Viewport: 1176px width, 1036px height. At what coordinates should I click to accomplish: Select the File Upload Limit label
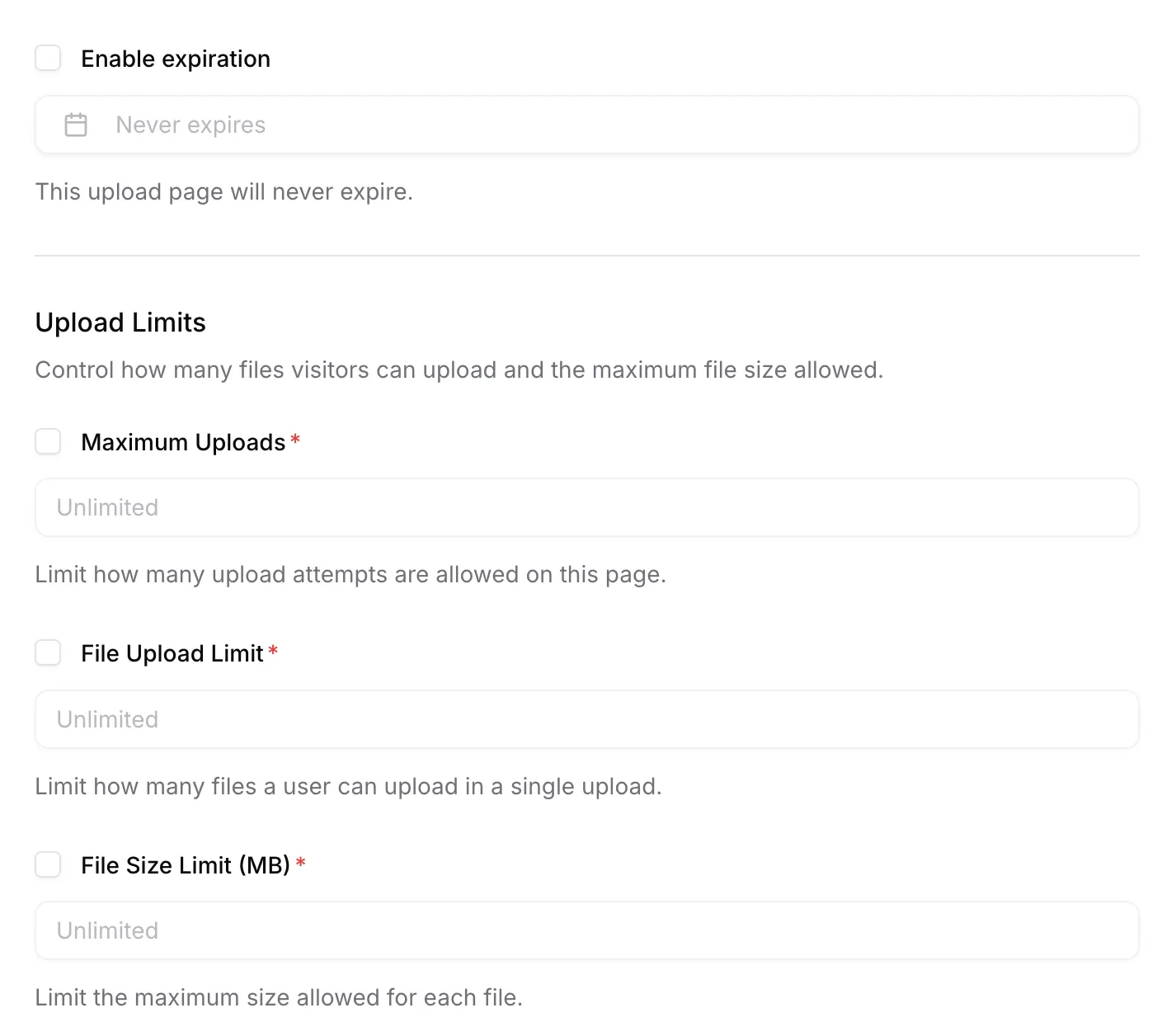point(173,652)
